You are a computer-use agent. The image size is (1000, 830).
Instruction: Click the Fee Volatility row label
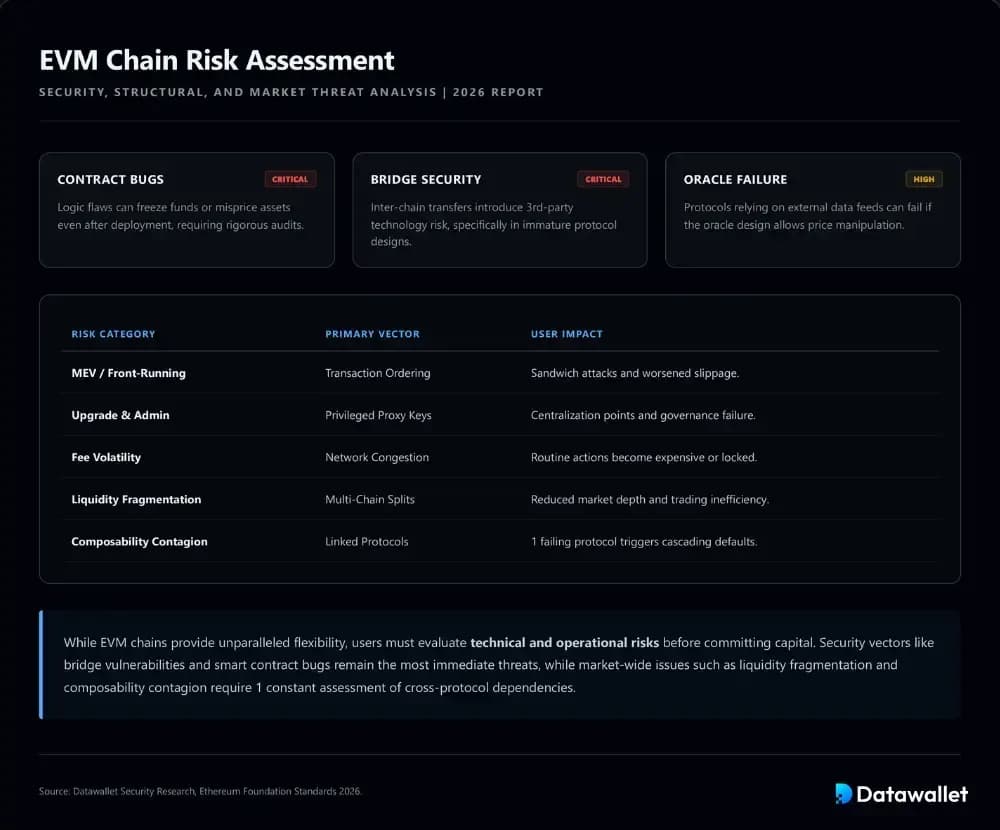[106, 457]
